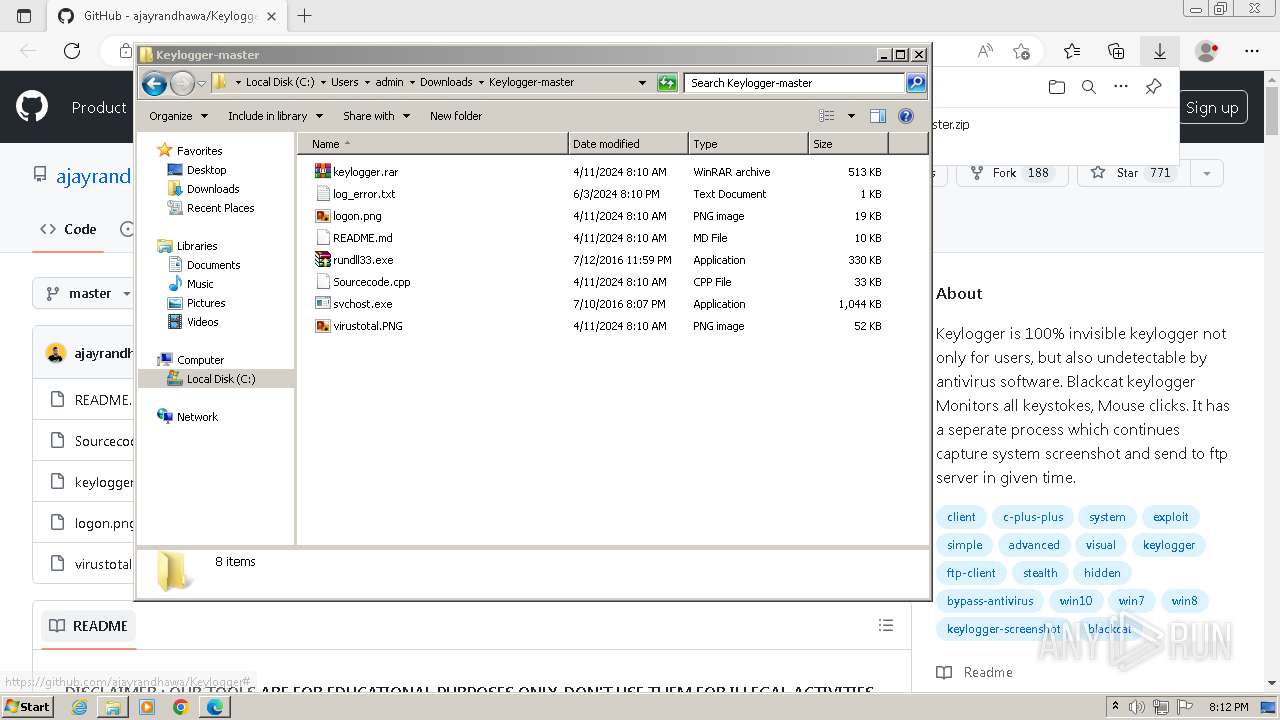Image resolution: width=1280 pixels, height=720 pixels.
Task: Click the Star button on GitHub
Action: click(1134, 173)
